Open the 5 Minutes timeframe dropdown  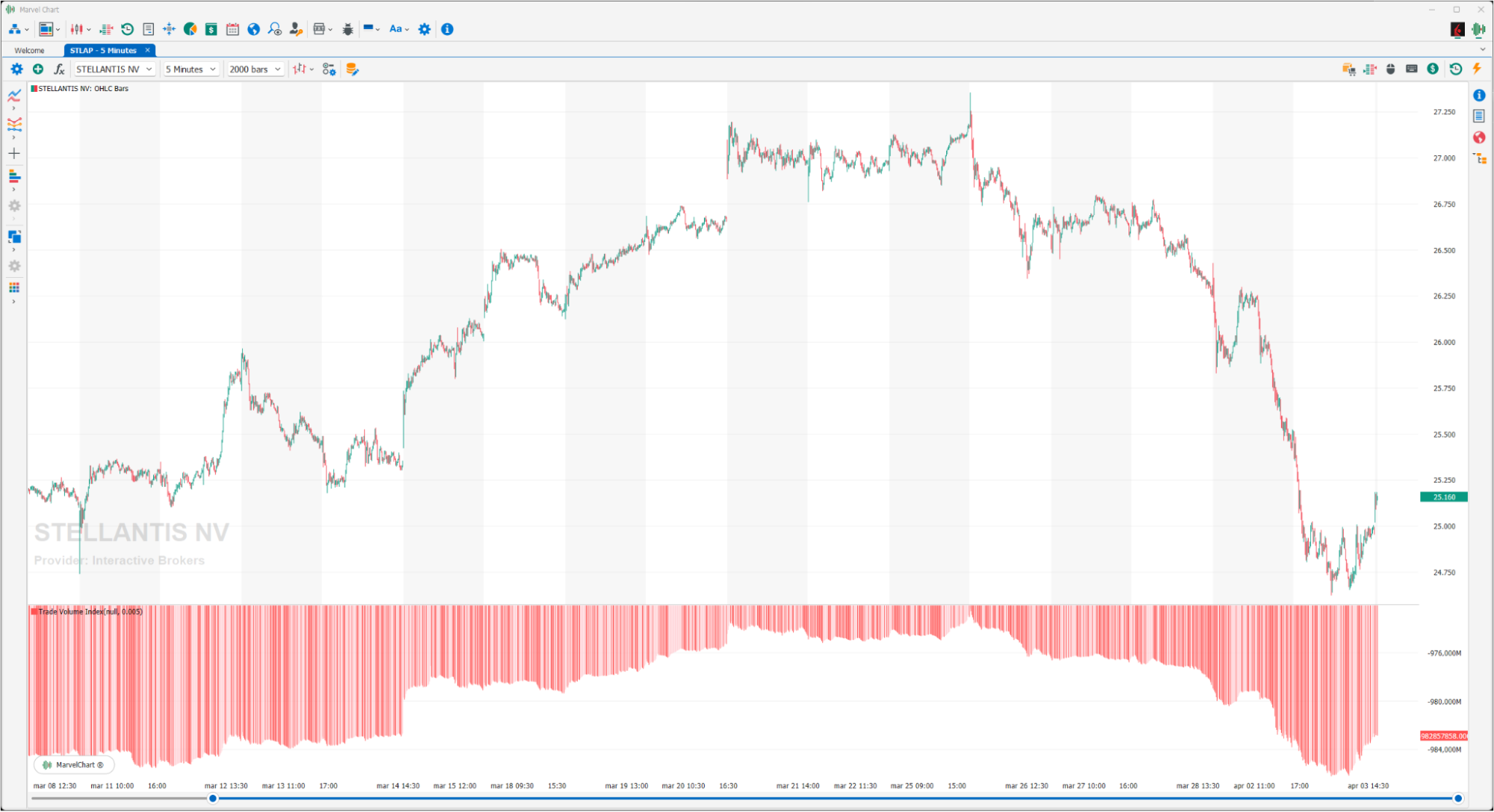(x=191, y=69)
